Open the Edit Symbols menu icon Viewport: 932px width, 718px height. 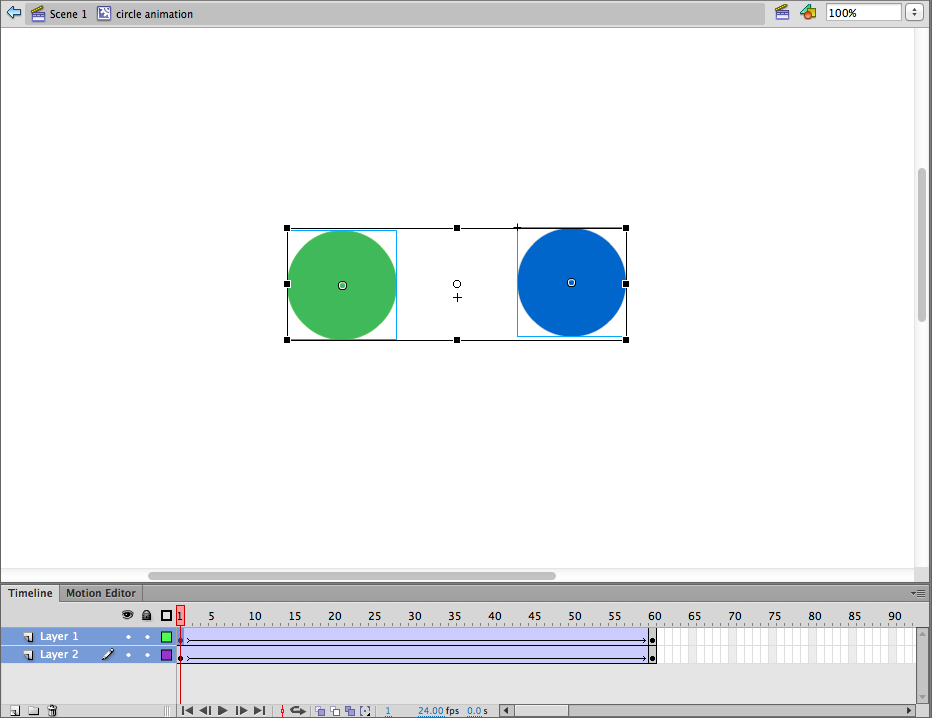coord(808,13)
